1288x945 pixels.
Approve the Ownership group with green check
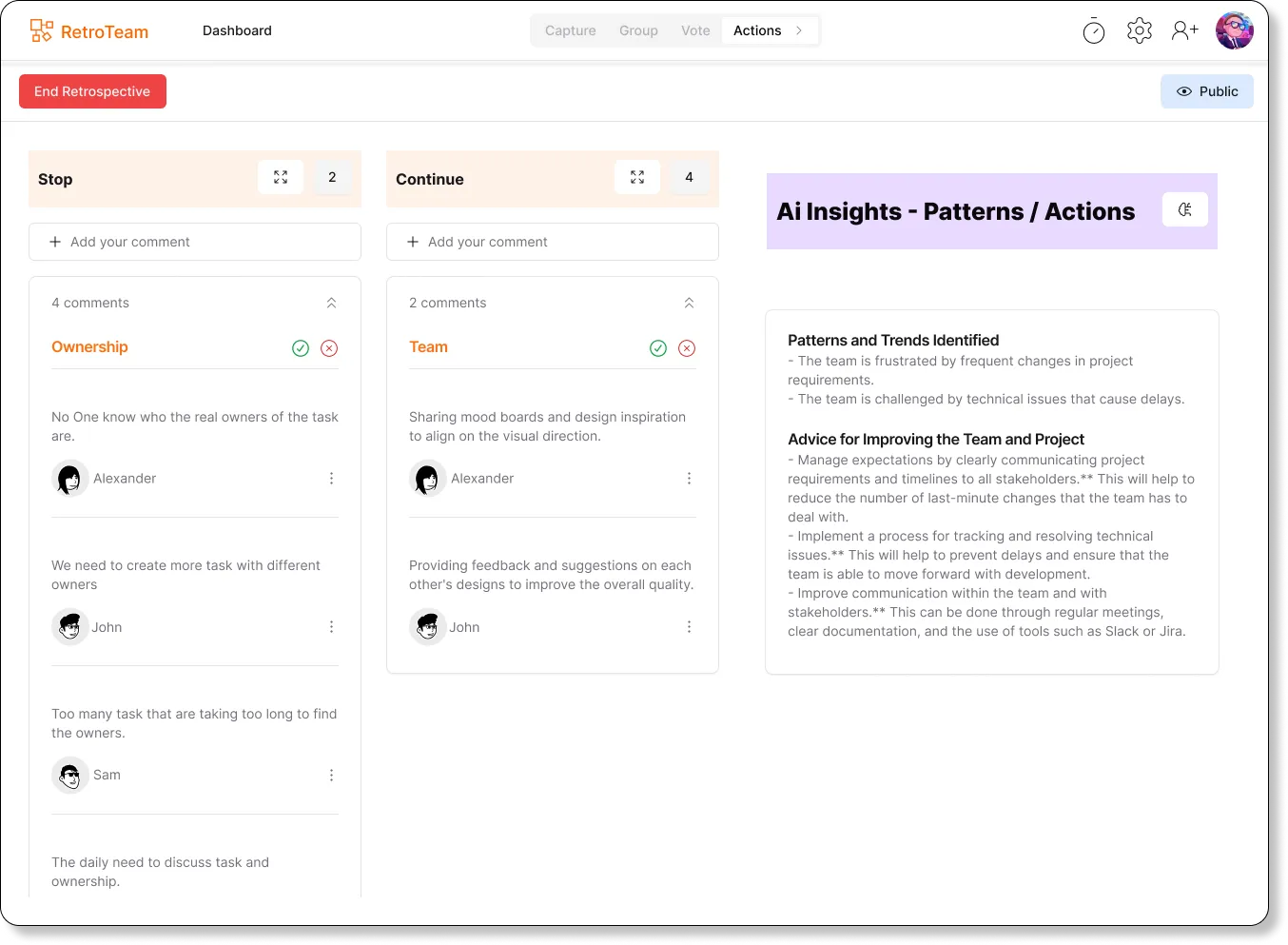(x=301, y=348)
